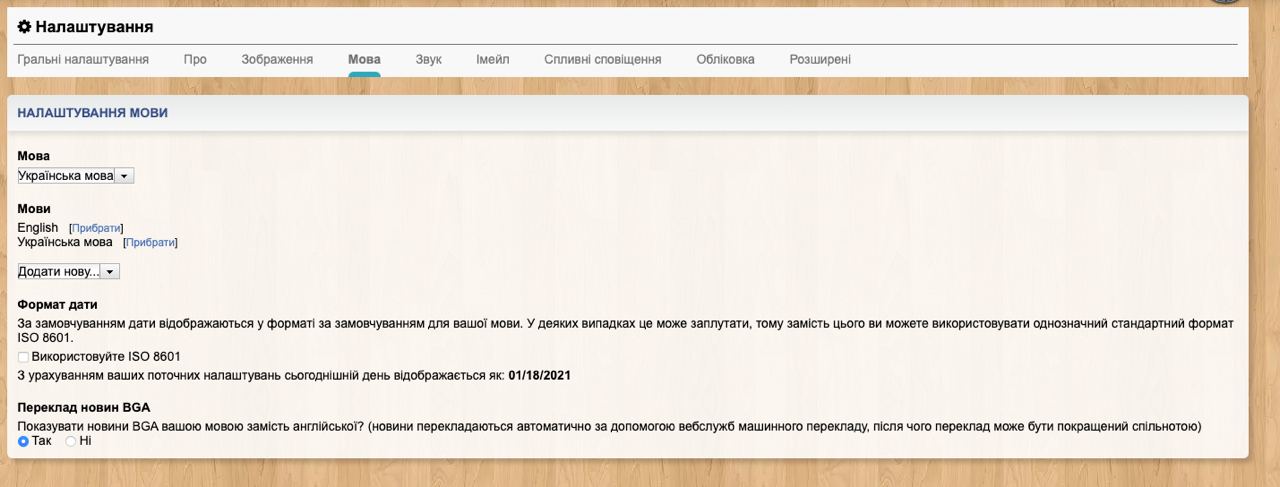
Task: Open the Гральні налаштування tab
Action: 83,59
